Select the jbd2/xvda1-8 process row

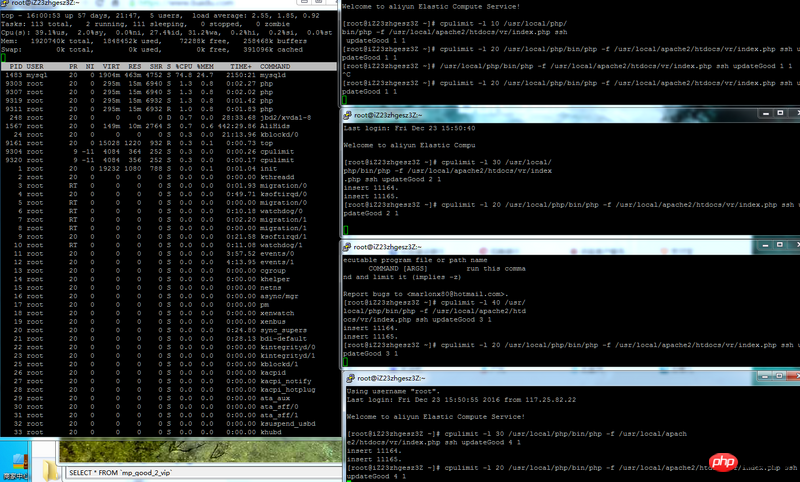point(170,118)
